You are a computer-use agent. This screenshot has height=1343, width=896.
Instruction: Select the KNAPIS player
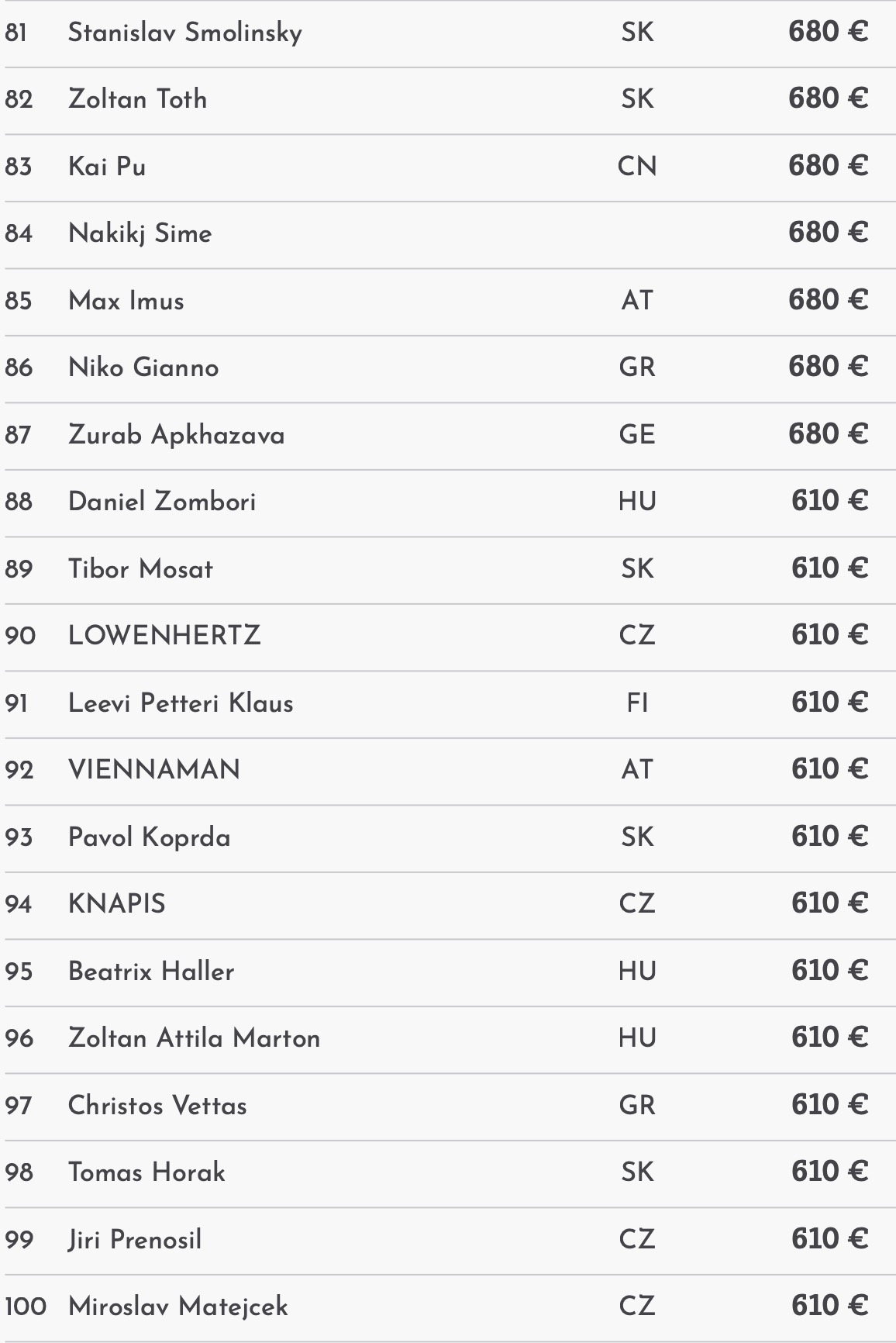116,904
